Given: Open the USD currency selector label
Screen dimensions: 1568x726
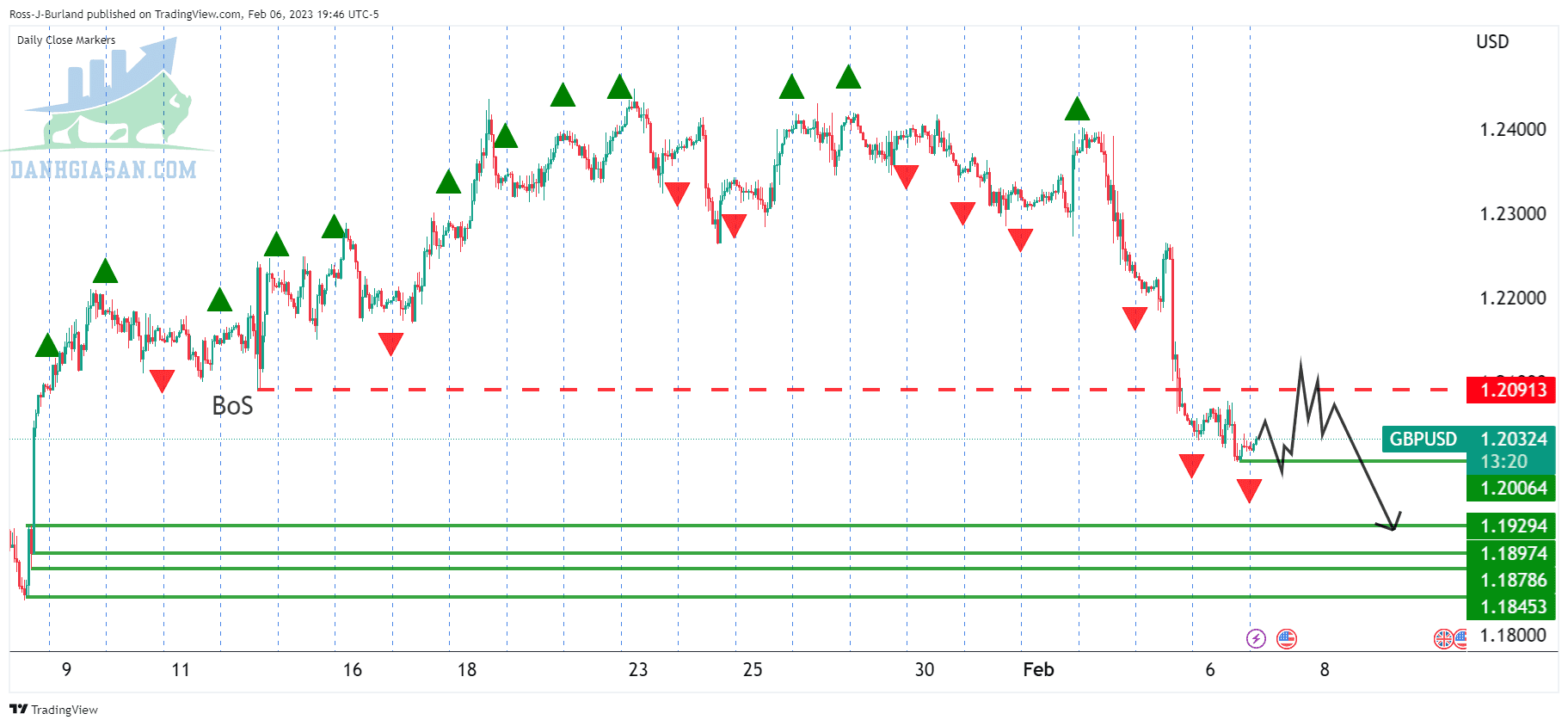Looking at the screenshot, I should [x=1492, y=41].
